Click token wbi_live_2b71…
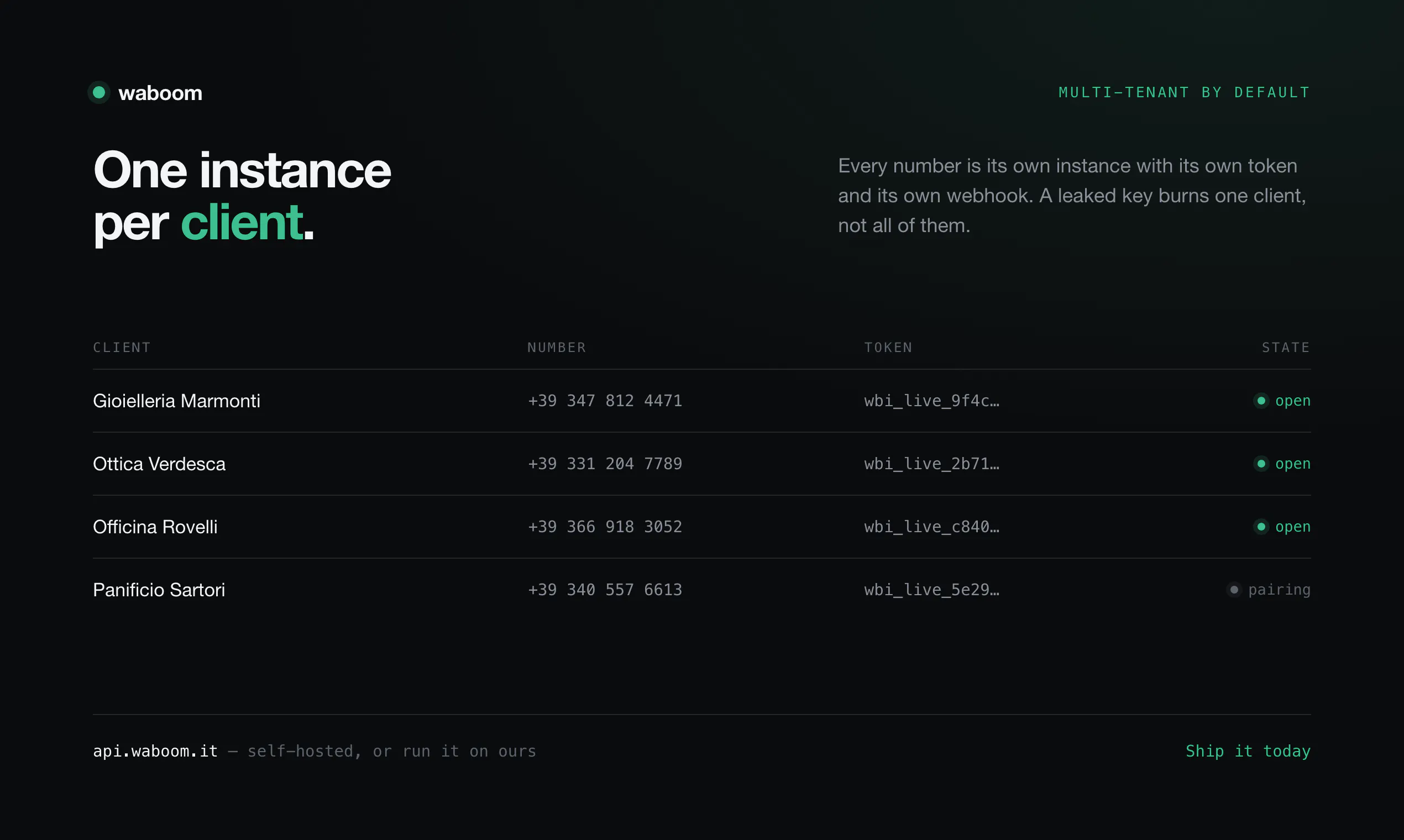The image size is (1404, 840). pos(932,464)
